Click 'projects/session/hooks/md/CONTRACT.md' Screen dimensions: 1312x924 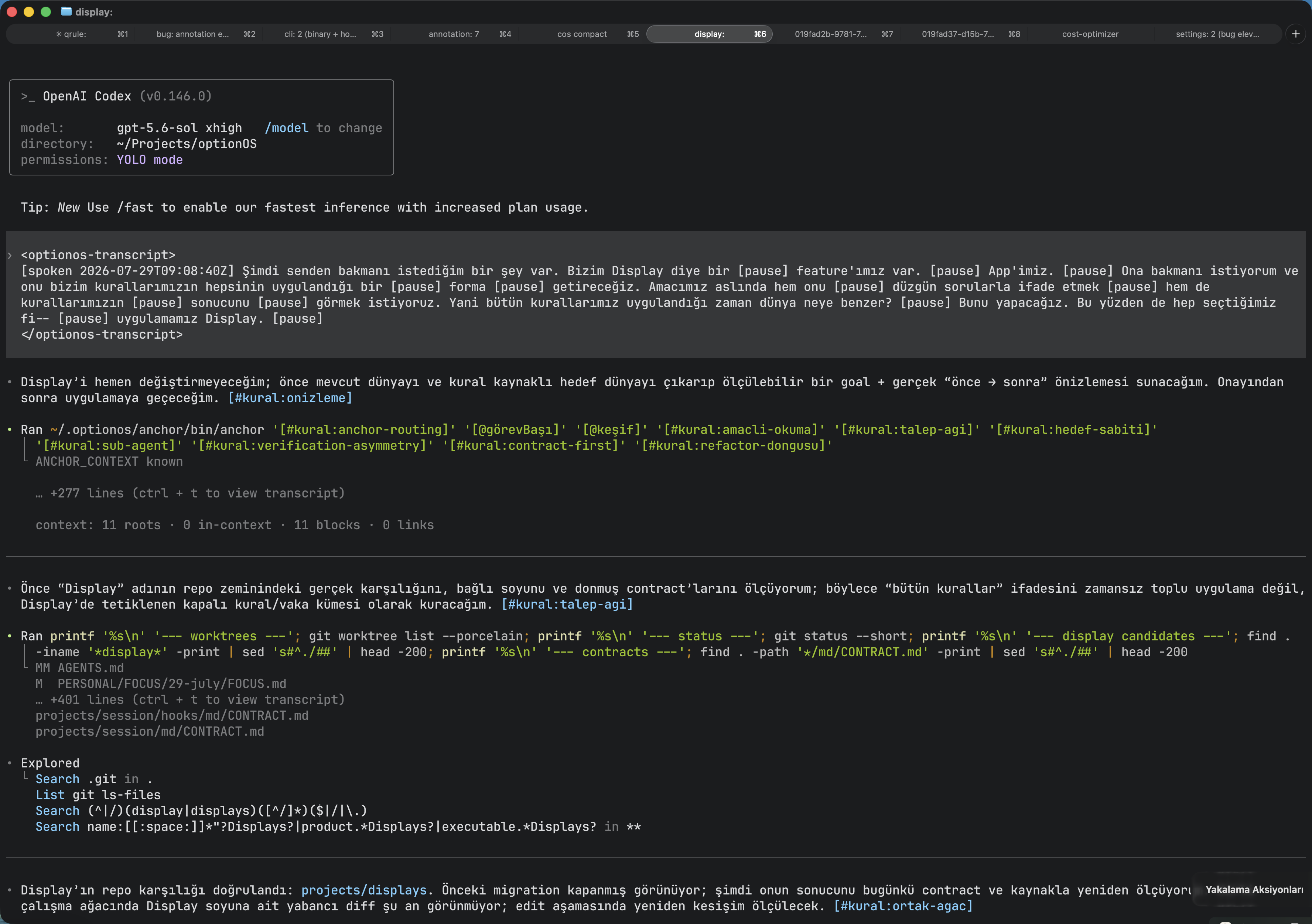[x=172, y=715]
